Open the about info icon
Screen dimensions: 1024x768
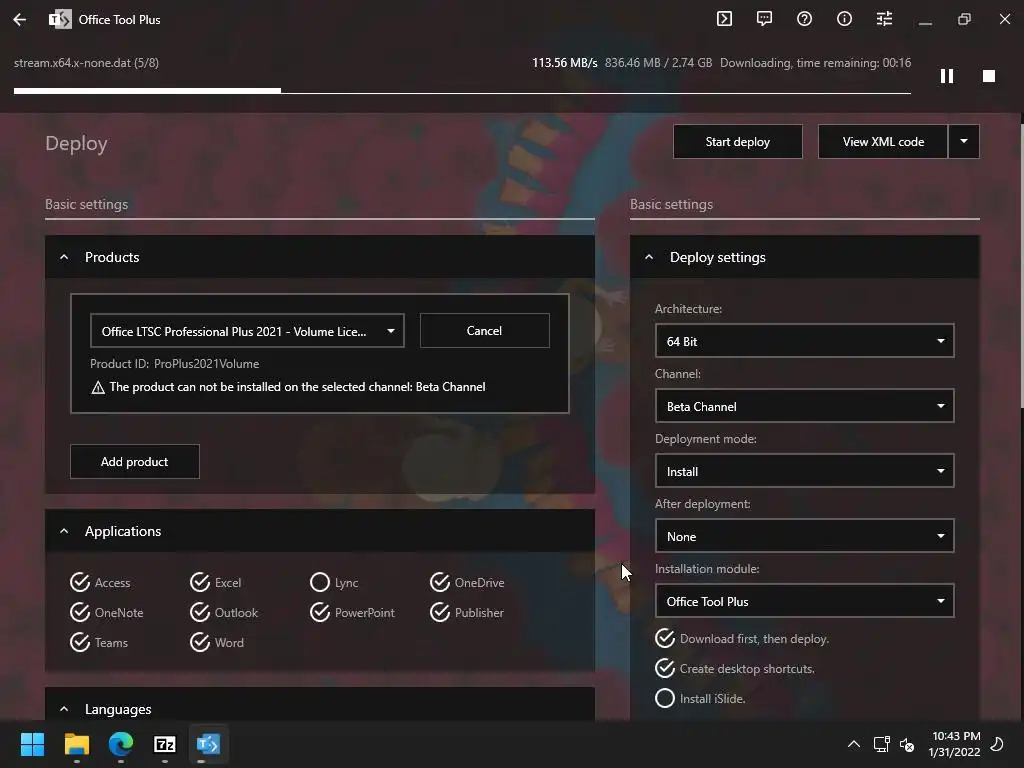click(844, 19)
